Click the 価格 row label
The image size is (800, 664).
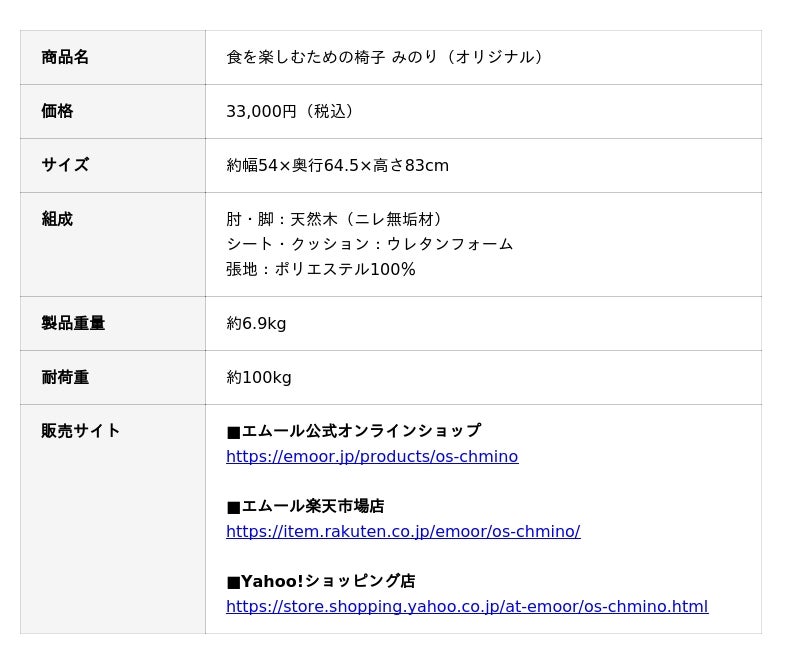(x=57, y=111)
